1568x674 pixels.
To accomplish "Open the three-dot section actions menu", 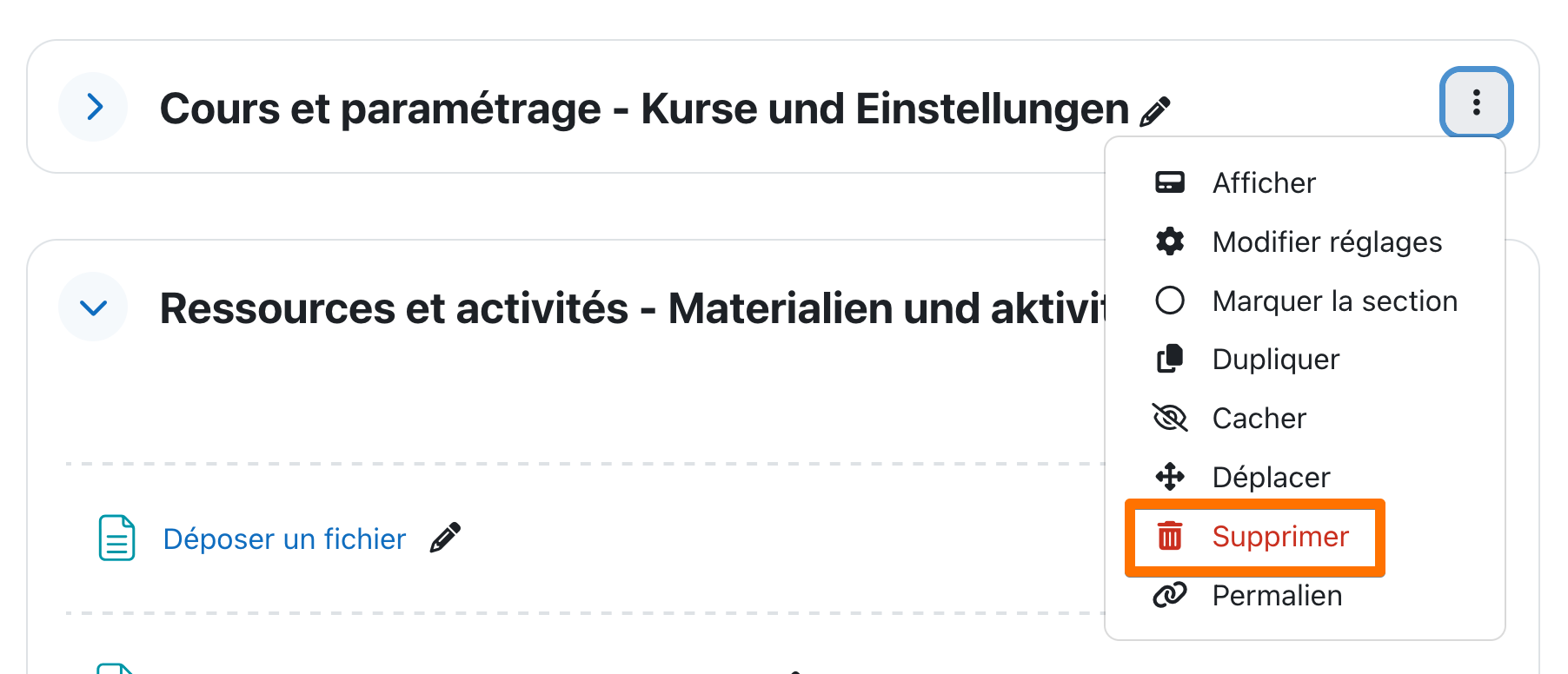I will click(1476, 102).
